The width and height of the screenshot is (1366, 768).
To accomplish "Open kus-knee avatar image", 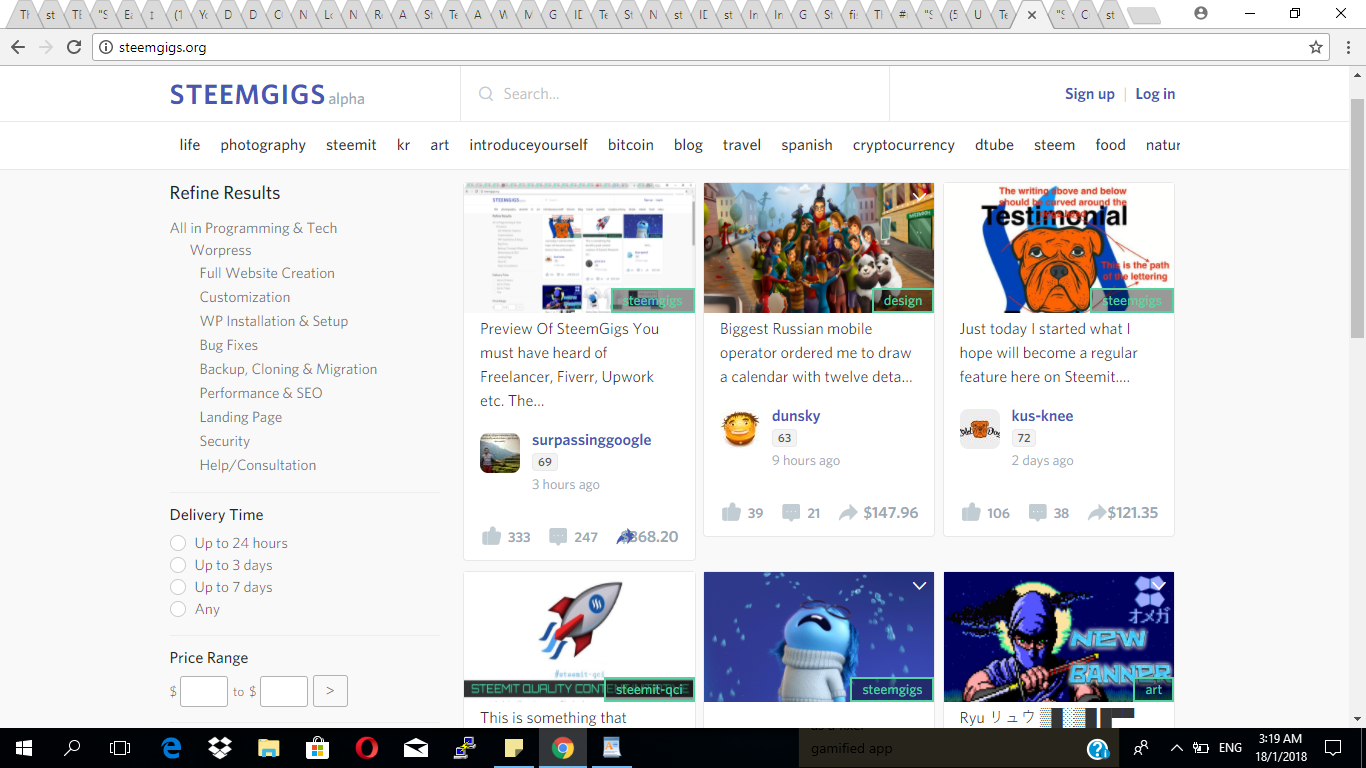I will coord(980,429).
